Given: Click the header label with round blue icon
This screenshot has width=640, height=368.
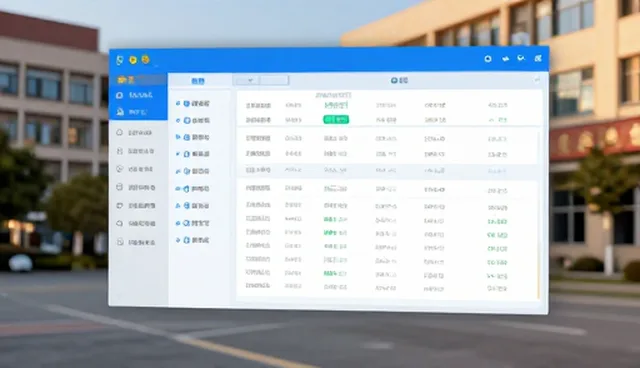Looking at the screenshot, I should click(x=399, y=80).
